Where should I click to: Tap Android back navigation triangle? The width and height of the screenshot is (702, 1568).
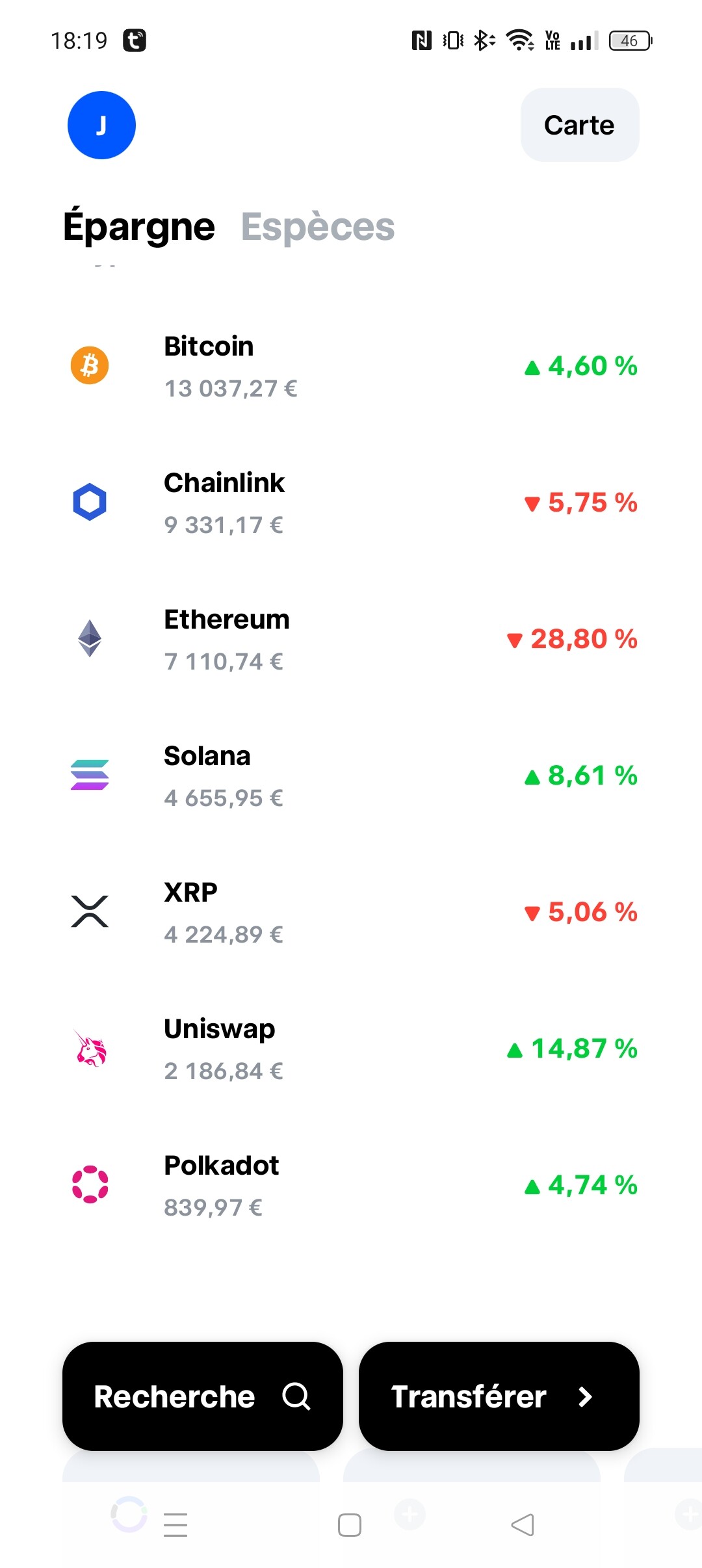[523, 1525]
